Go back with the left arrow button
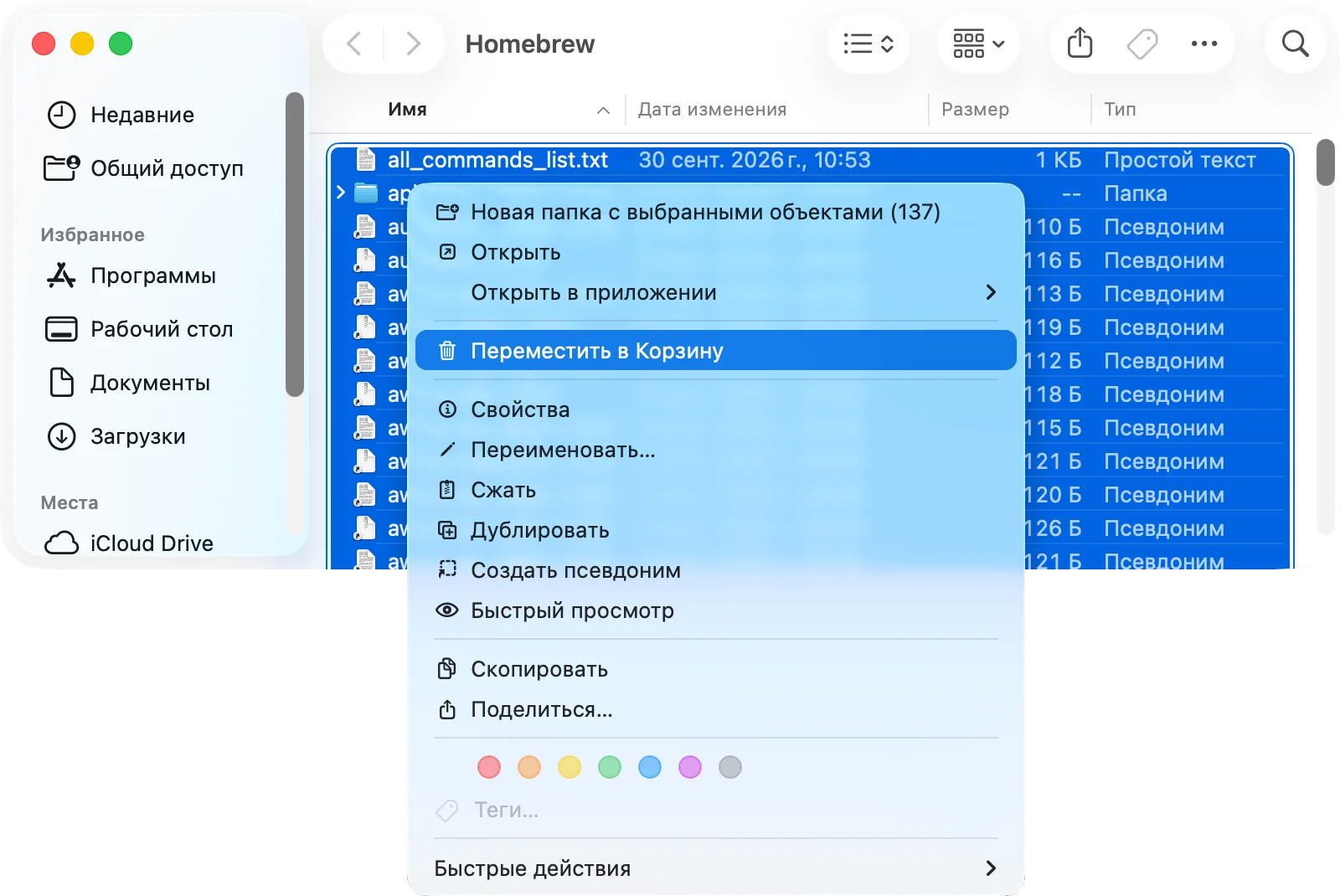This screenshot has height=896, width=1340. 354,44
